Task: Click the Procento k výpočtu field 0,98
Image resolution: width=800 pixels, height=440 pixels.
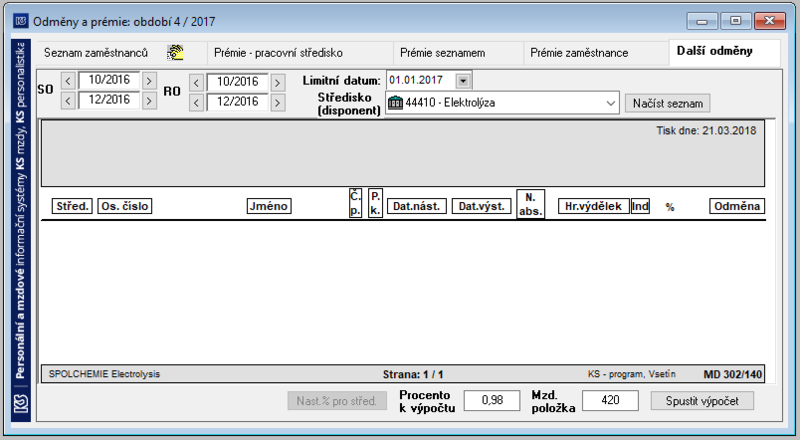Action: point(492,400)
